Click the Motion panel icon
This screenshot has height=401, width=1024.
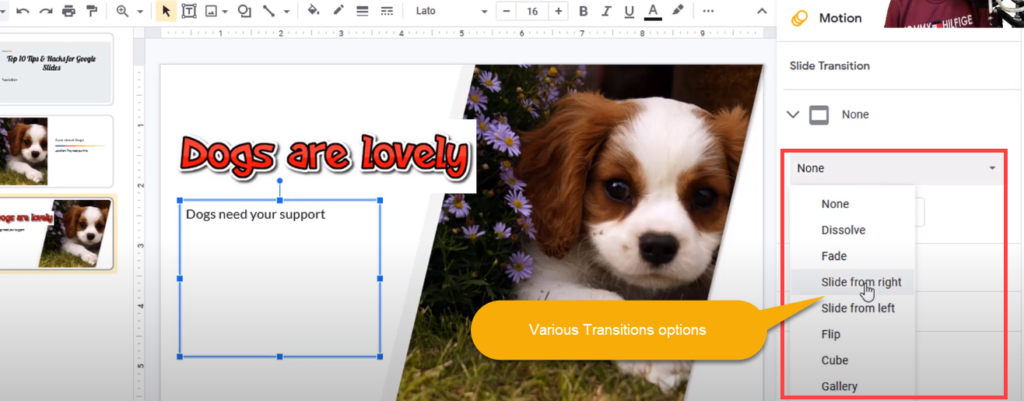pos(799,18)
